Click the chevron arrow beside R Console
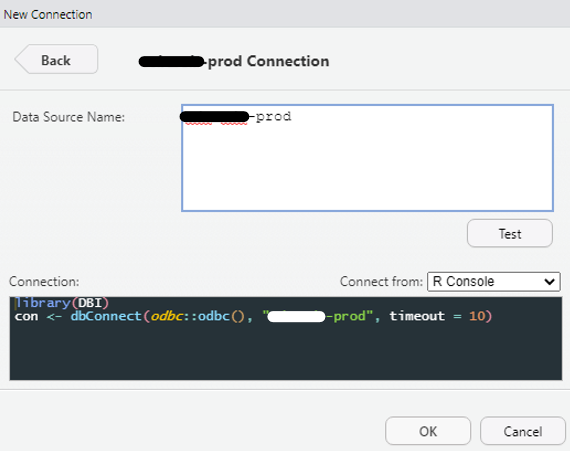 pos(549,282)
